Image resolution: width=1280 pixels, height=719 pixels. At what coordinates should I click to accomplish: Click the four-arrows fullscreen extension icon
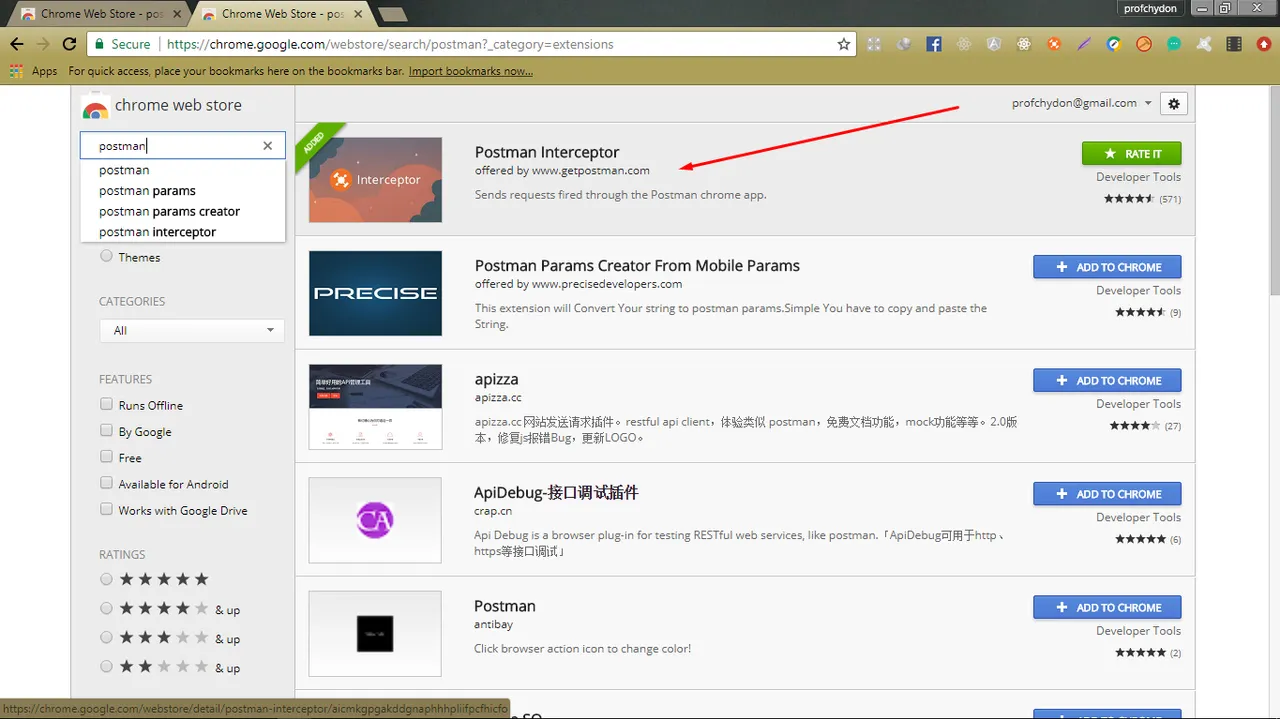coord(874,44)
